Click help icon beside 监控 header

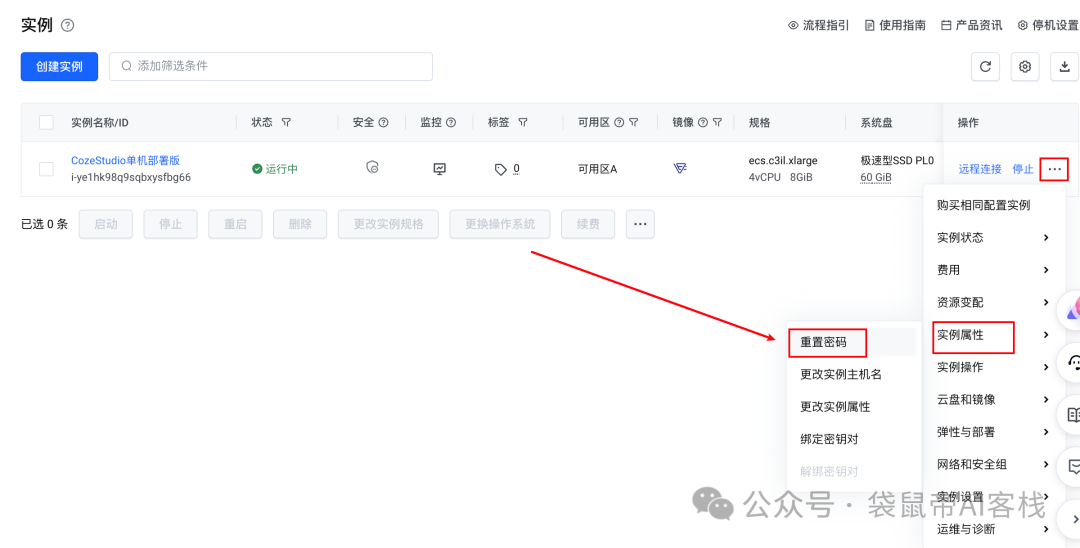click(451, 123)
